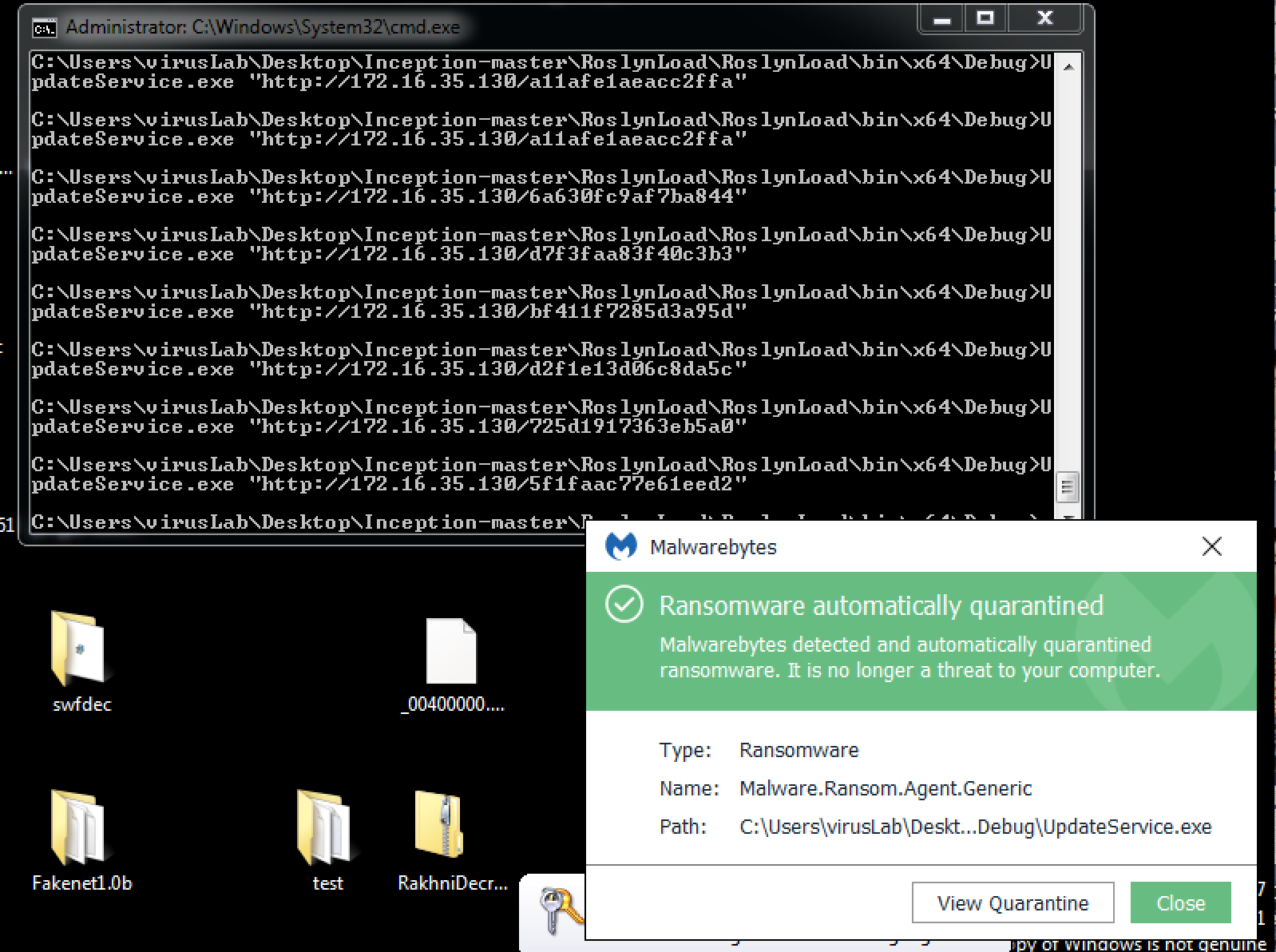
Task: Click the keys icon near taskbar
Action: [560, 910]
